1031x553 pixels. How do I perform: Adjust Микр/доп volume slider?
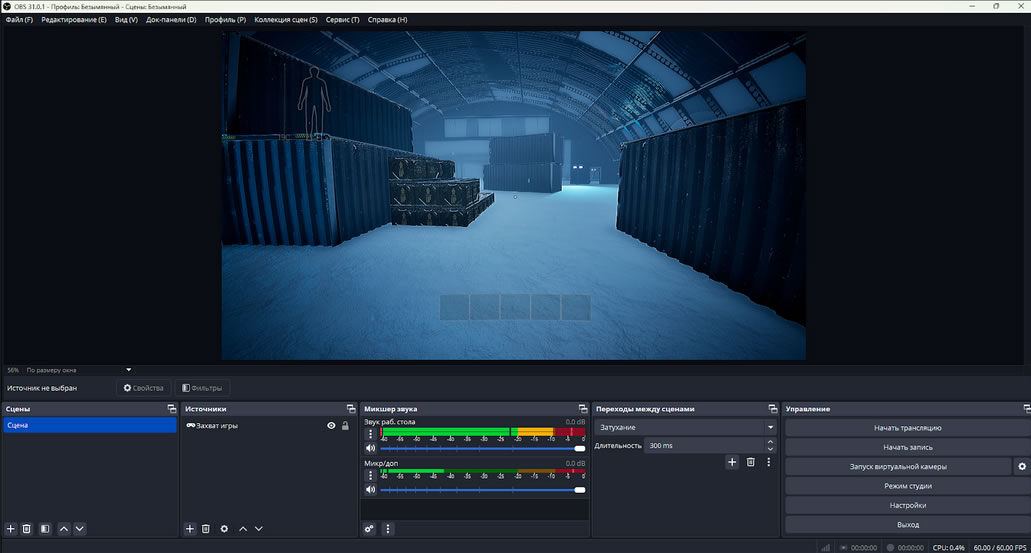point(483,489)
